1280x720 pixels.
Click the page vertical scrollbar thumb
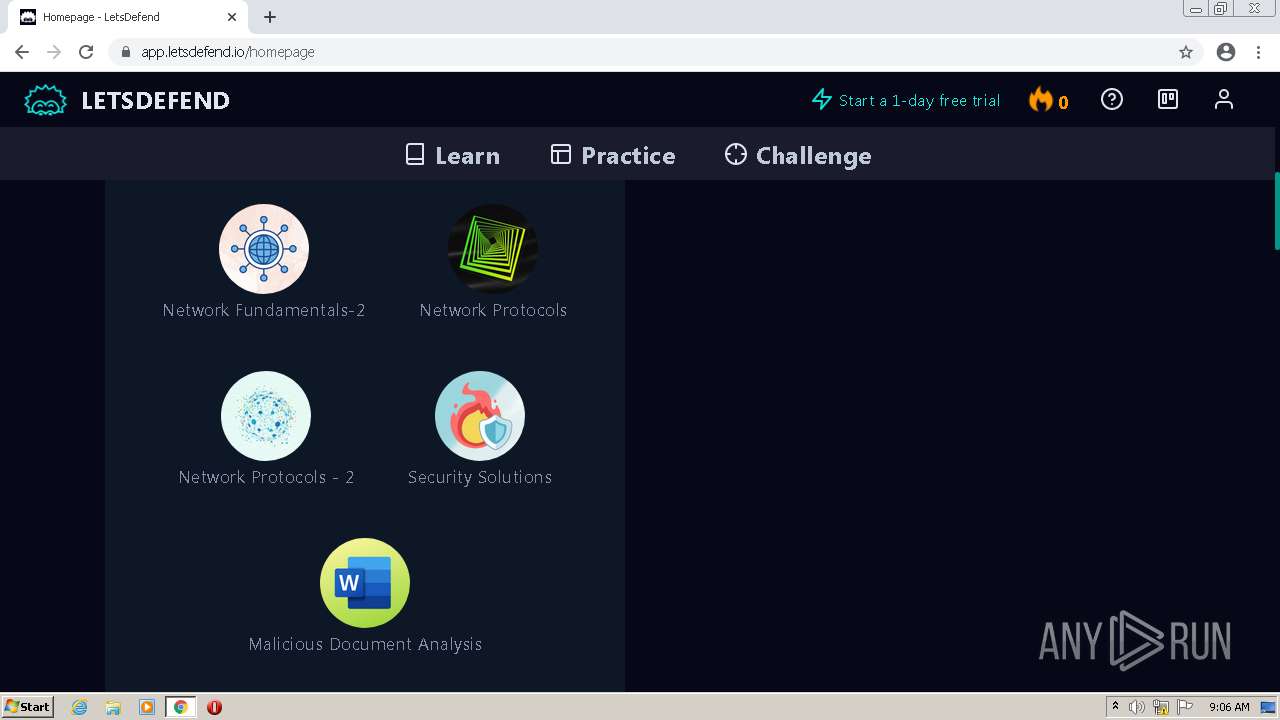pyautogui.click(x=1276, y=211)
